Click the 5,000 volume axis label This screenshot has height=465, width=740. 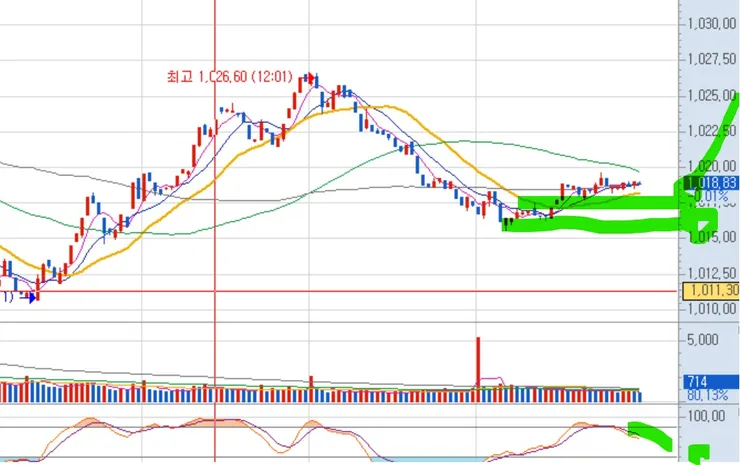click(x=703, y=339)
